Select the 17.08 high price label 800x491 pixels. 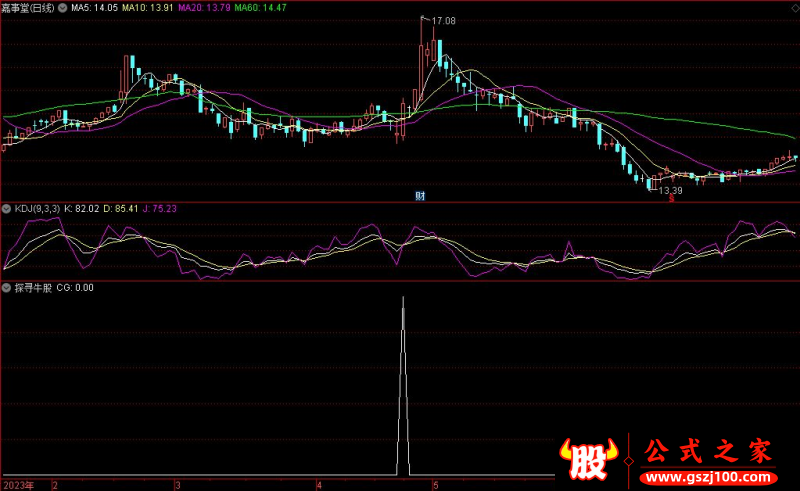coord(443,20)
